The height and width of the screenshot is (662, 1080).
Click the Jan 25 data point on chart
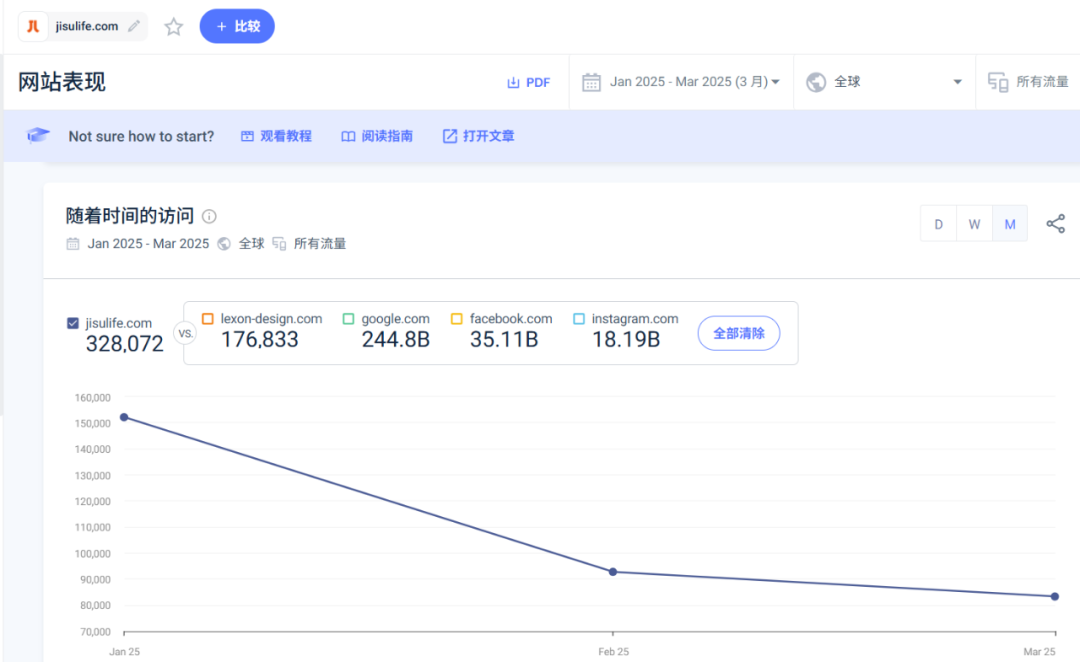pos(124,417)
